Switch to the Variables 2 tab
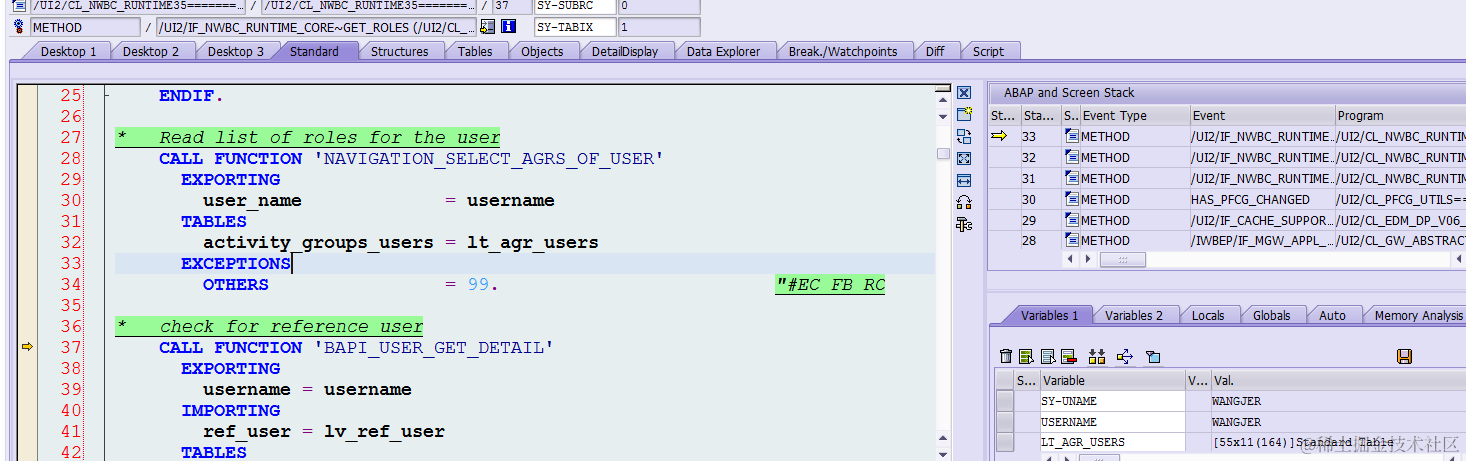 1134,315
